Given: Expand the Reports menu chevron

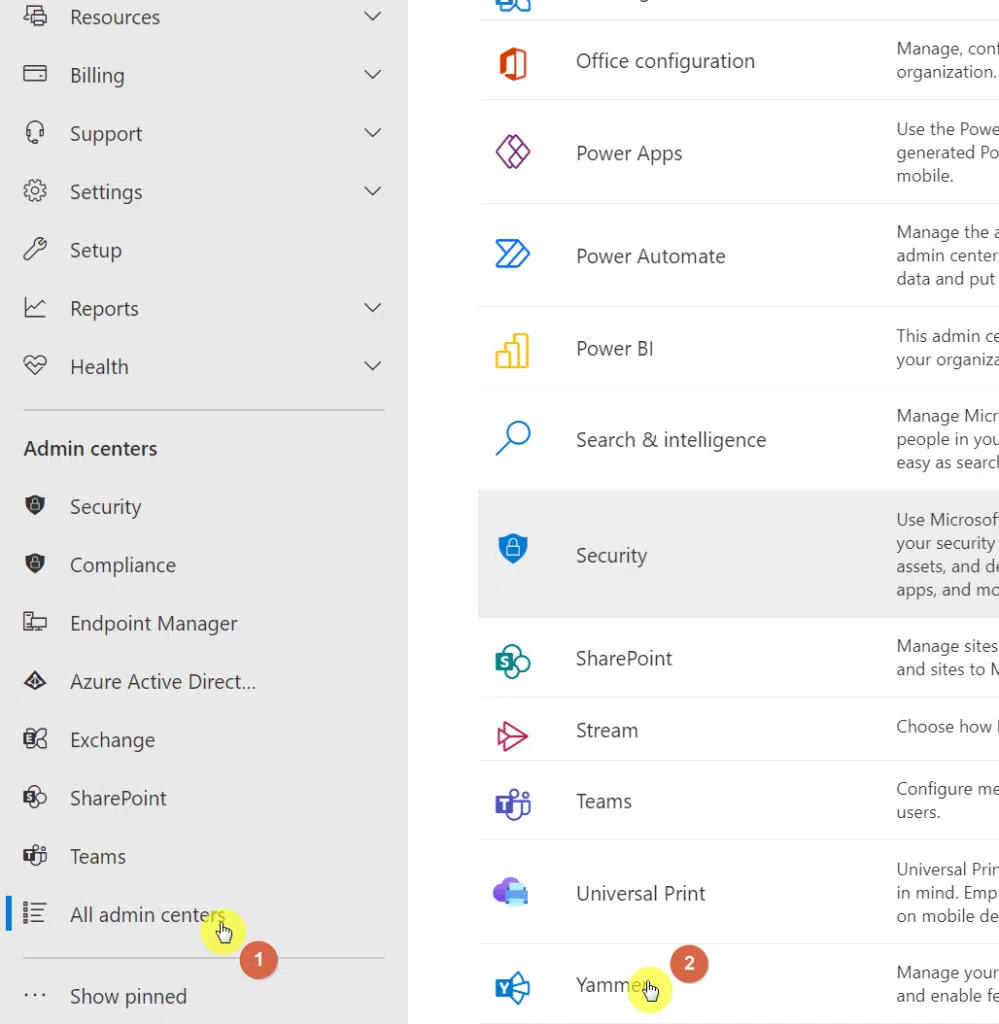Looking at the screenshot, I should [x=372, y=308].
